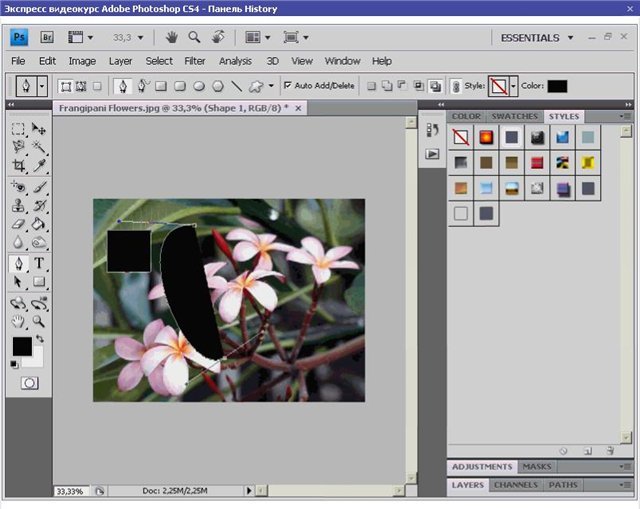Select the Crop tool
This screenshot has height=509, width=640.
[18, 166]
